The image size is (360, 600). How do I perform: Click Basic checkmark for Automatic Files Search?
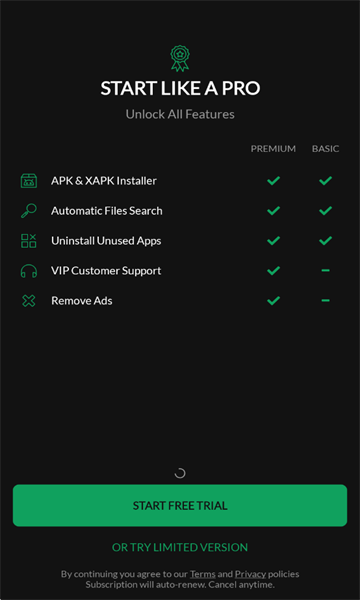(325, 210)
